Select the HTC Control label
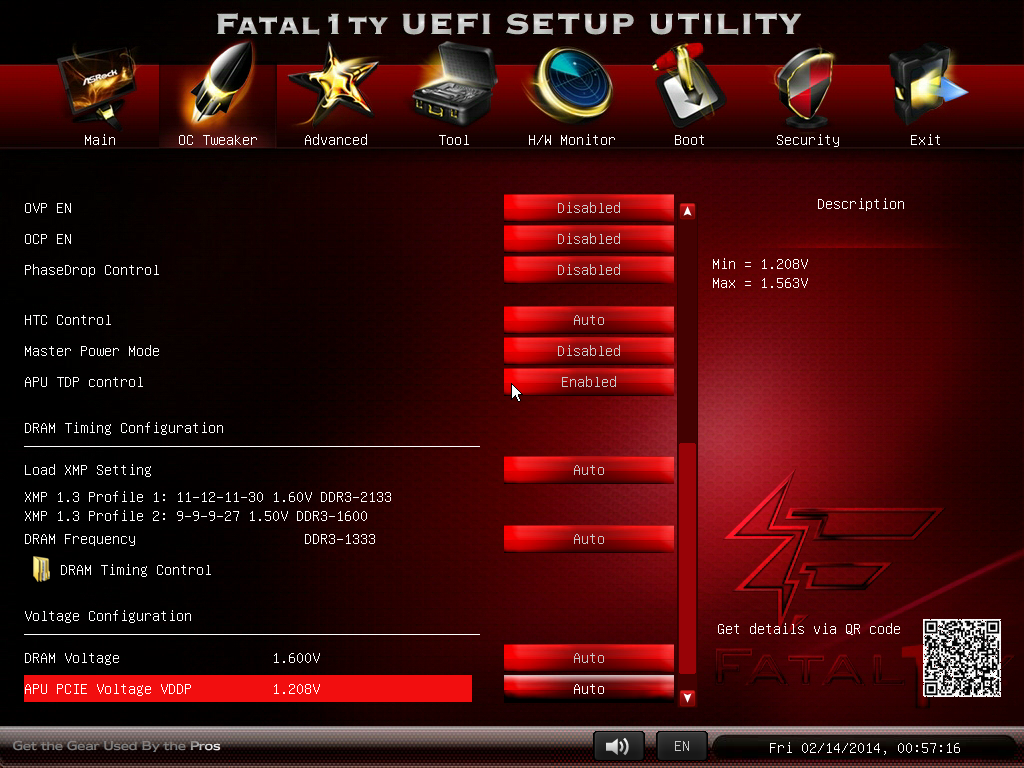Screen dimensions: 1024x768 (68, 320)
